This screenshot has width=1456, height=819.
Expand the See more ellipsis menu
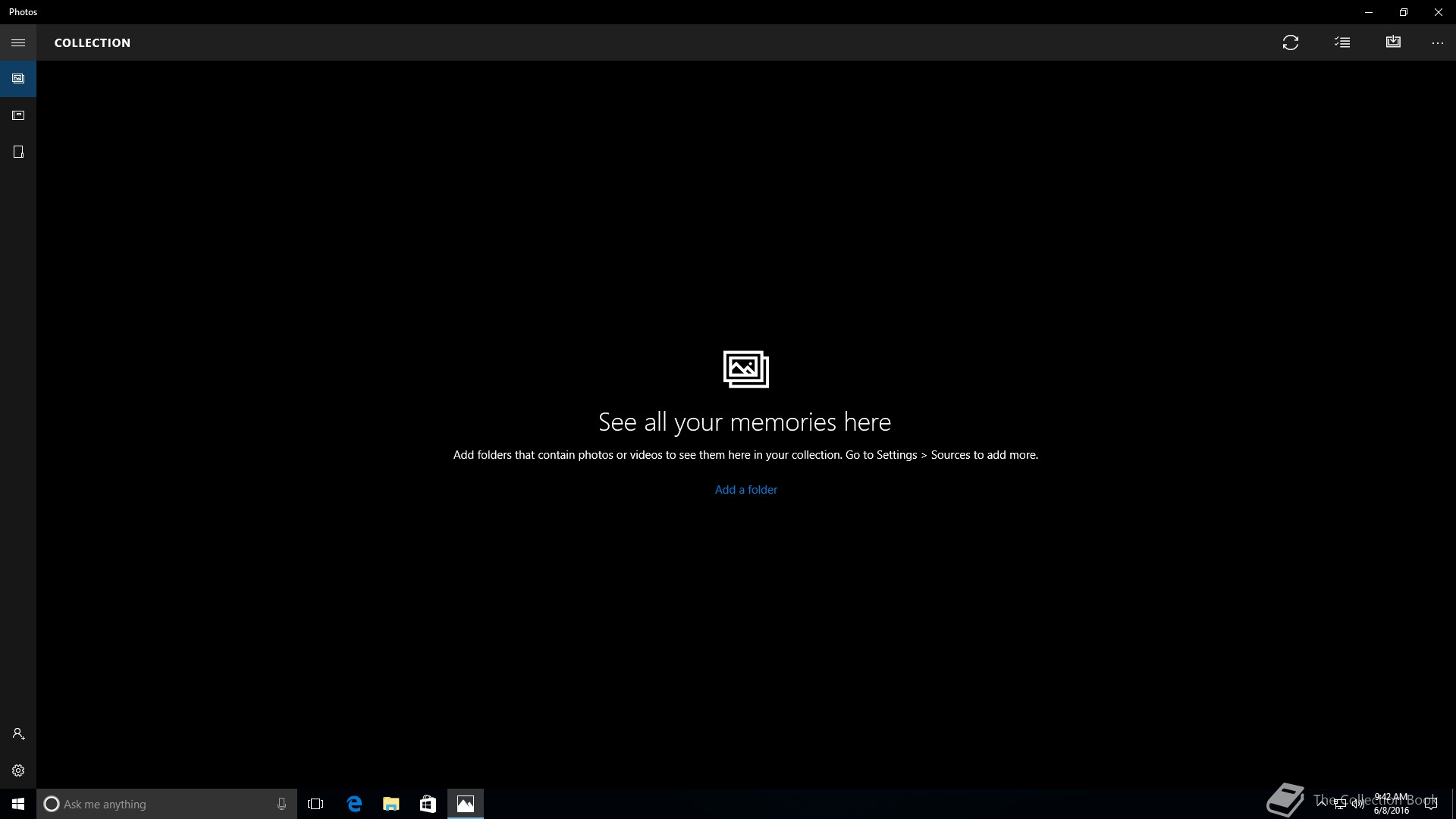1438,42
